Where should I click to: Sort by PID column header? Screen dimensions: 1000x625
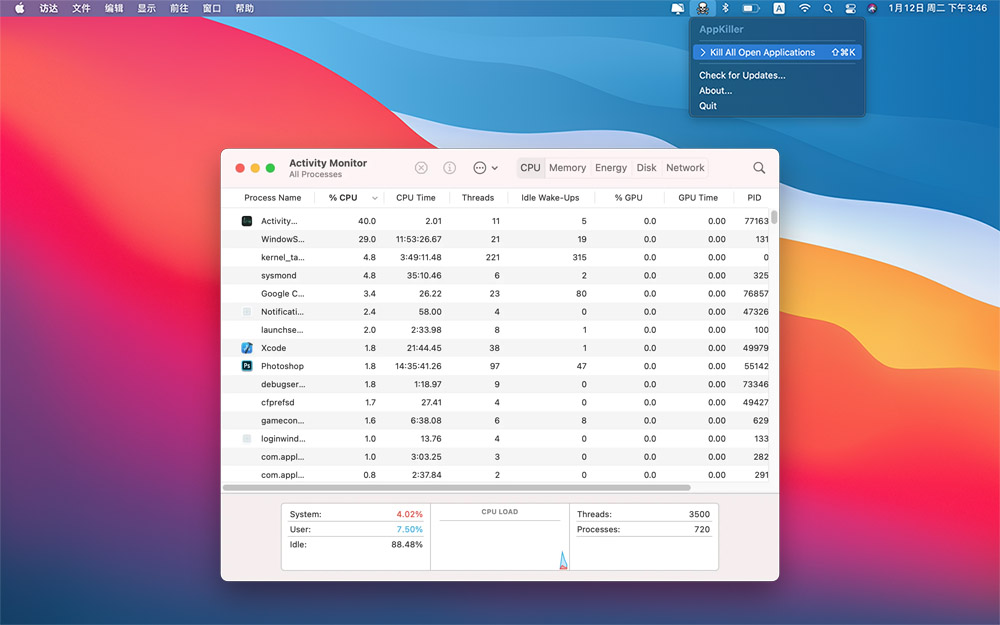(x=754, y=198)
